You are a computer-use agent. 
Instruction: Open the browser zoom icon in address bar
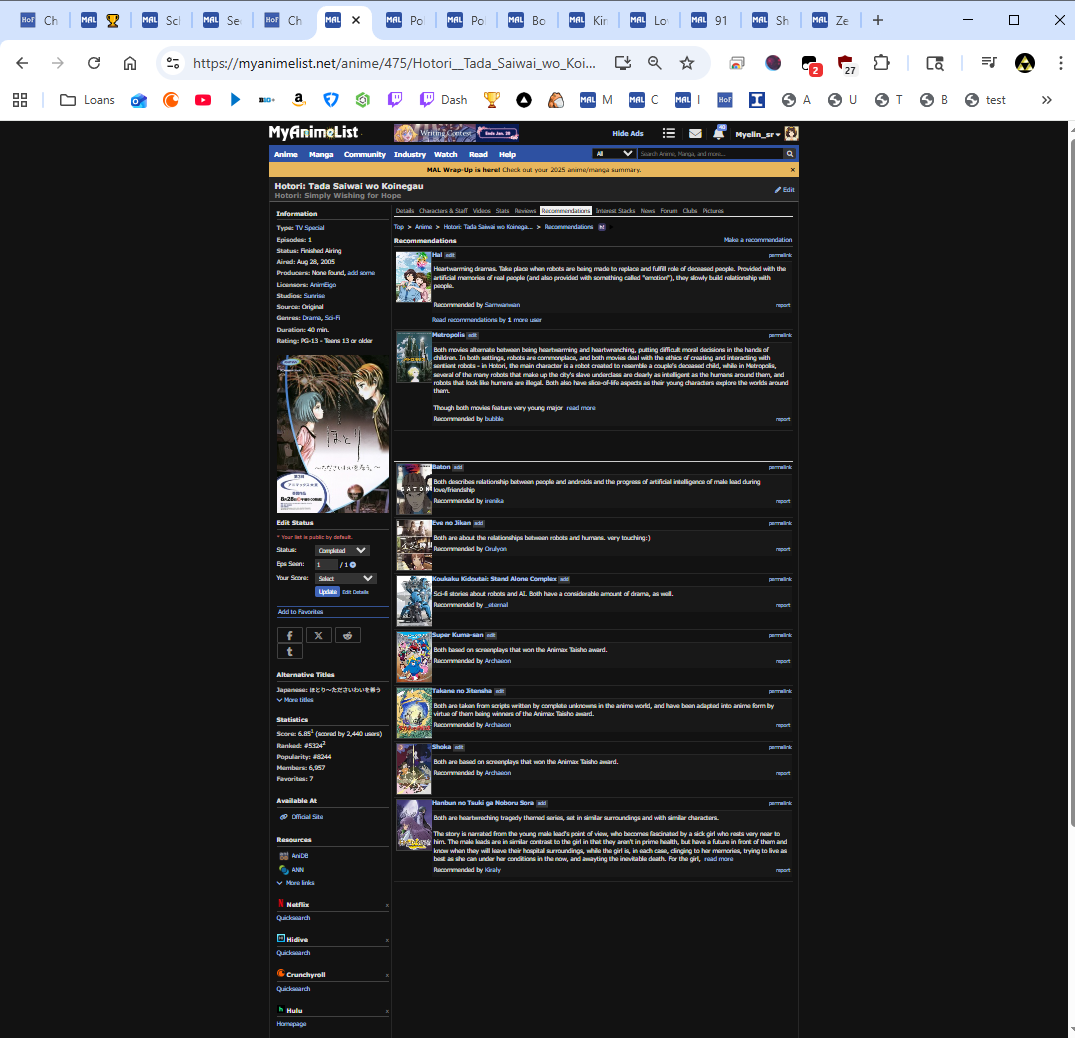[x=655, y=63]
